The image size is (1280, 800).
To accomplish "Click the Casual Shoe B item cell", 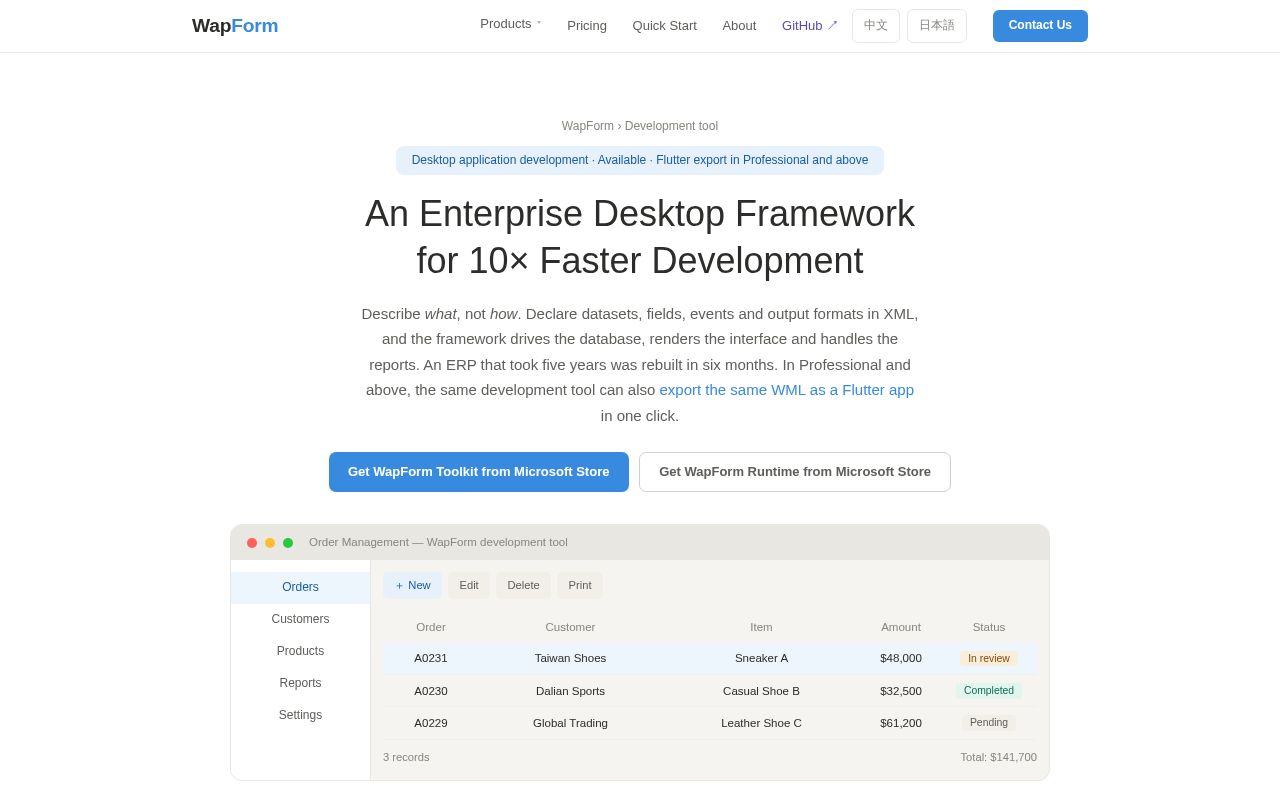I will 761,691.
